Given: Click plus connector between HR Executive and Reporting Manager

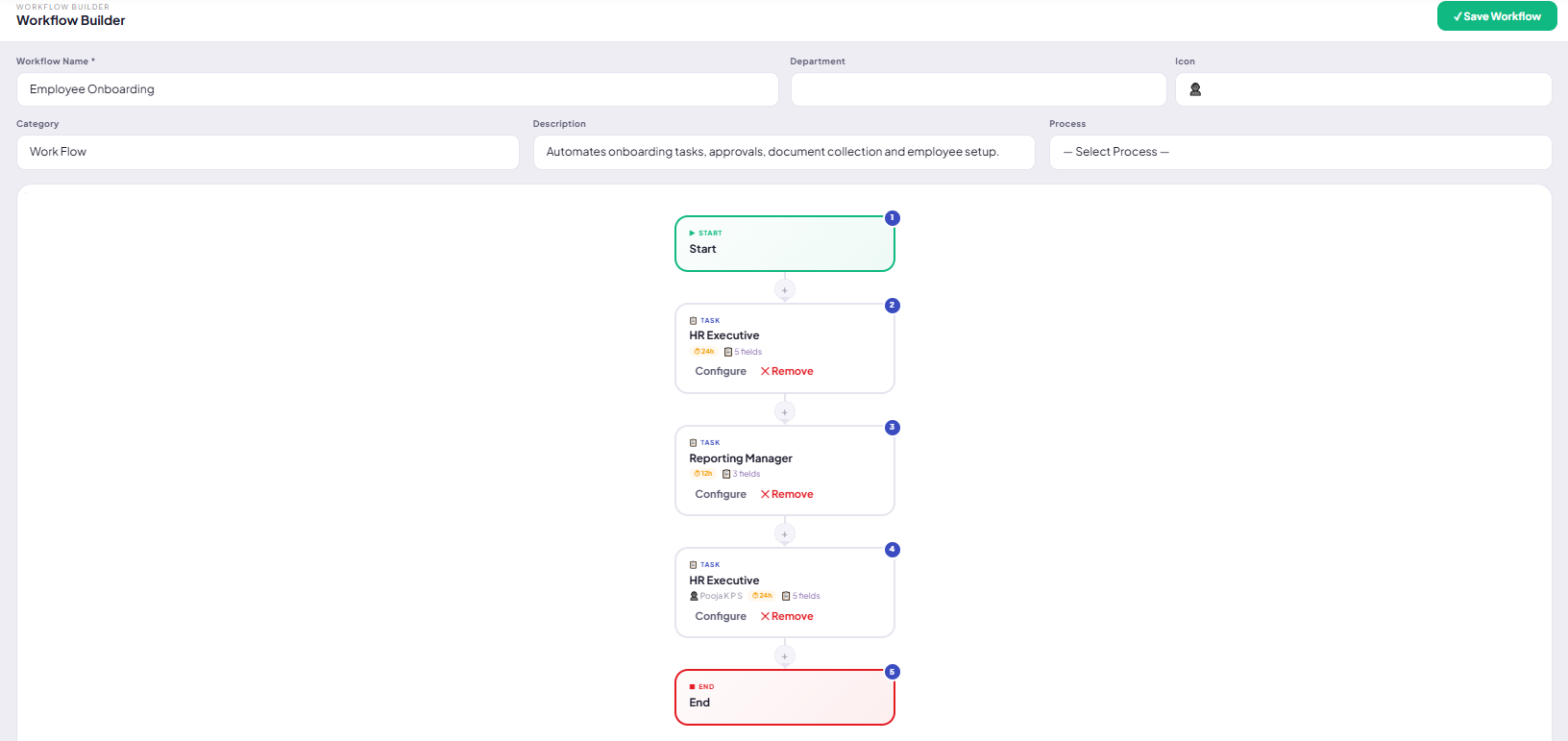Looking at the screenshot, I should [x=785, y=411].
